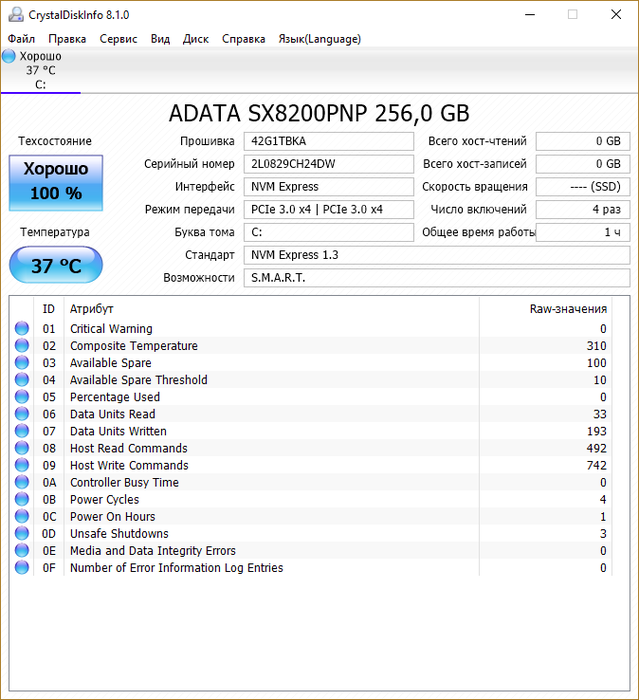Click the Буква тома field showing C:
Screen dimensions: 639x700
click(329, 232)
